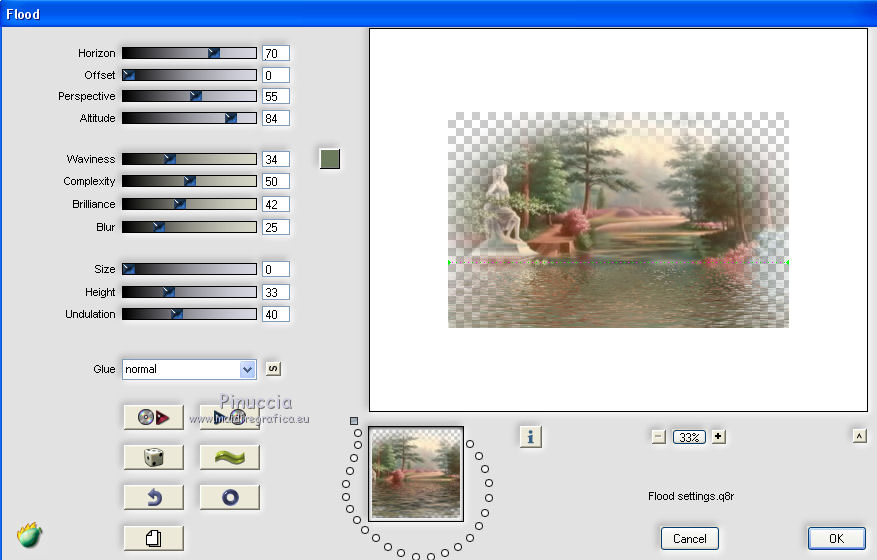Screen dimensions: 877x560
Task: Click the Waviness slider
Action: (x=189, y=159)
